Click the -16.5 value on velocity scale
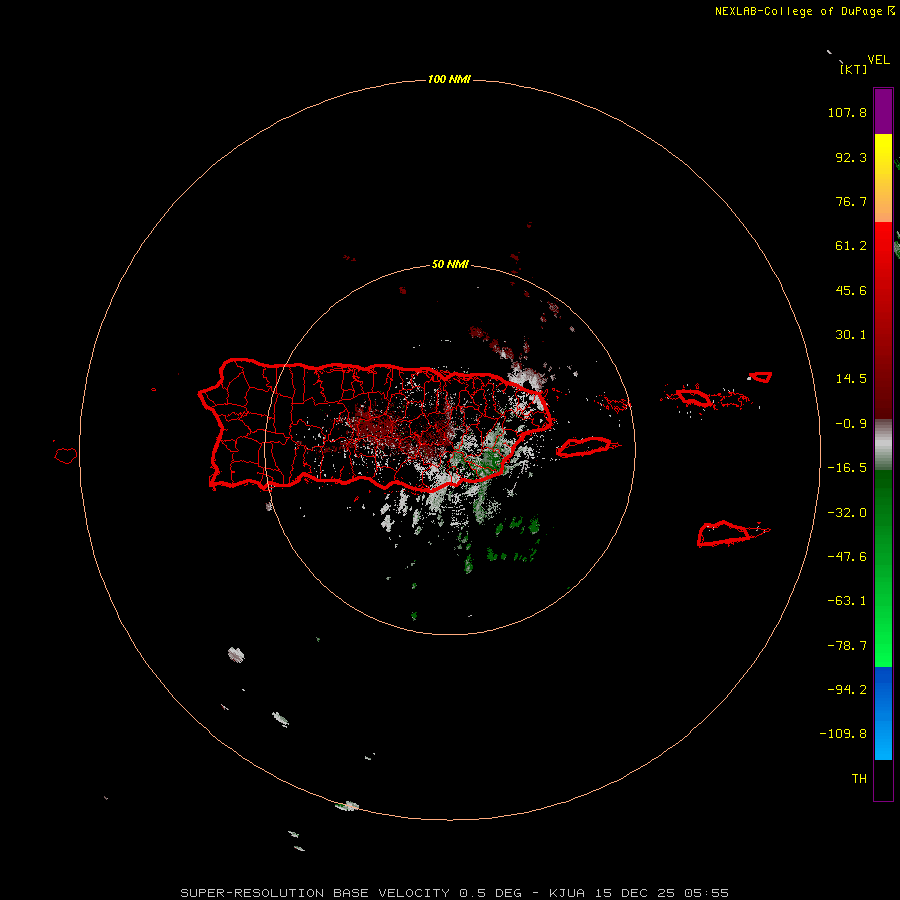Viewport: 900px width, 900px height. (847, 468)
